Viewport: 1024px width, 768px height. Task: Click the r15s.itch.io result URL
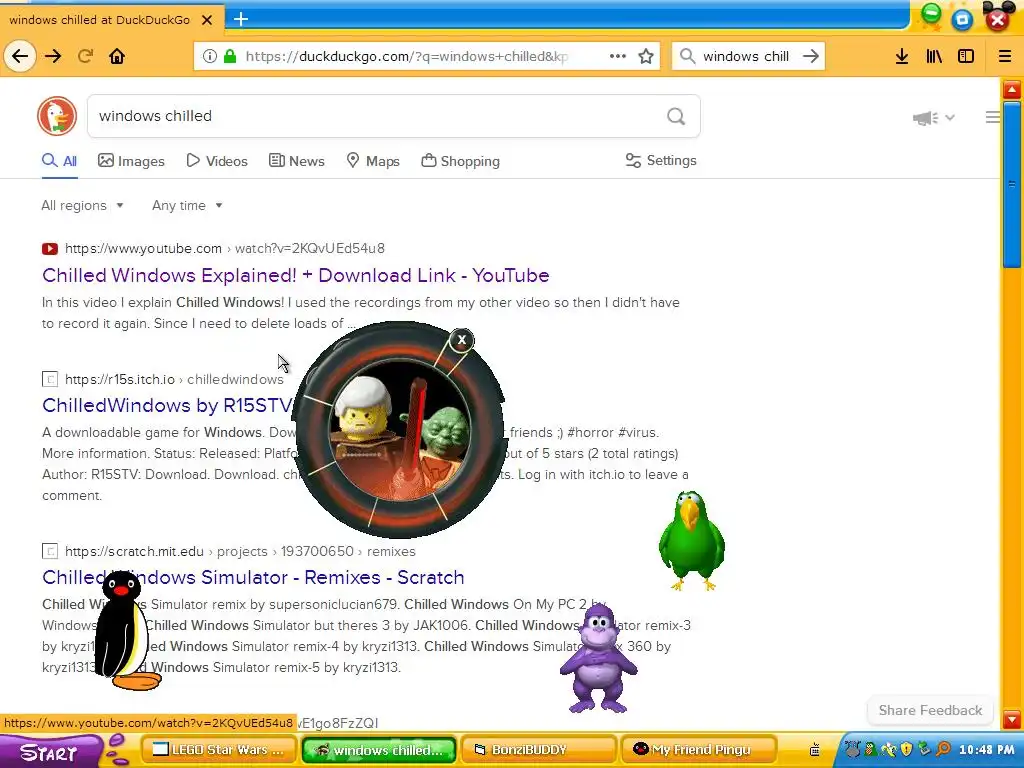174,379
